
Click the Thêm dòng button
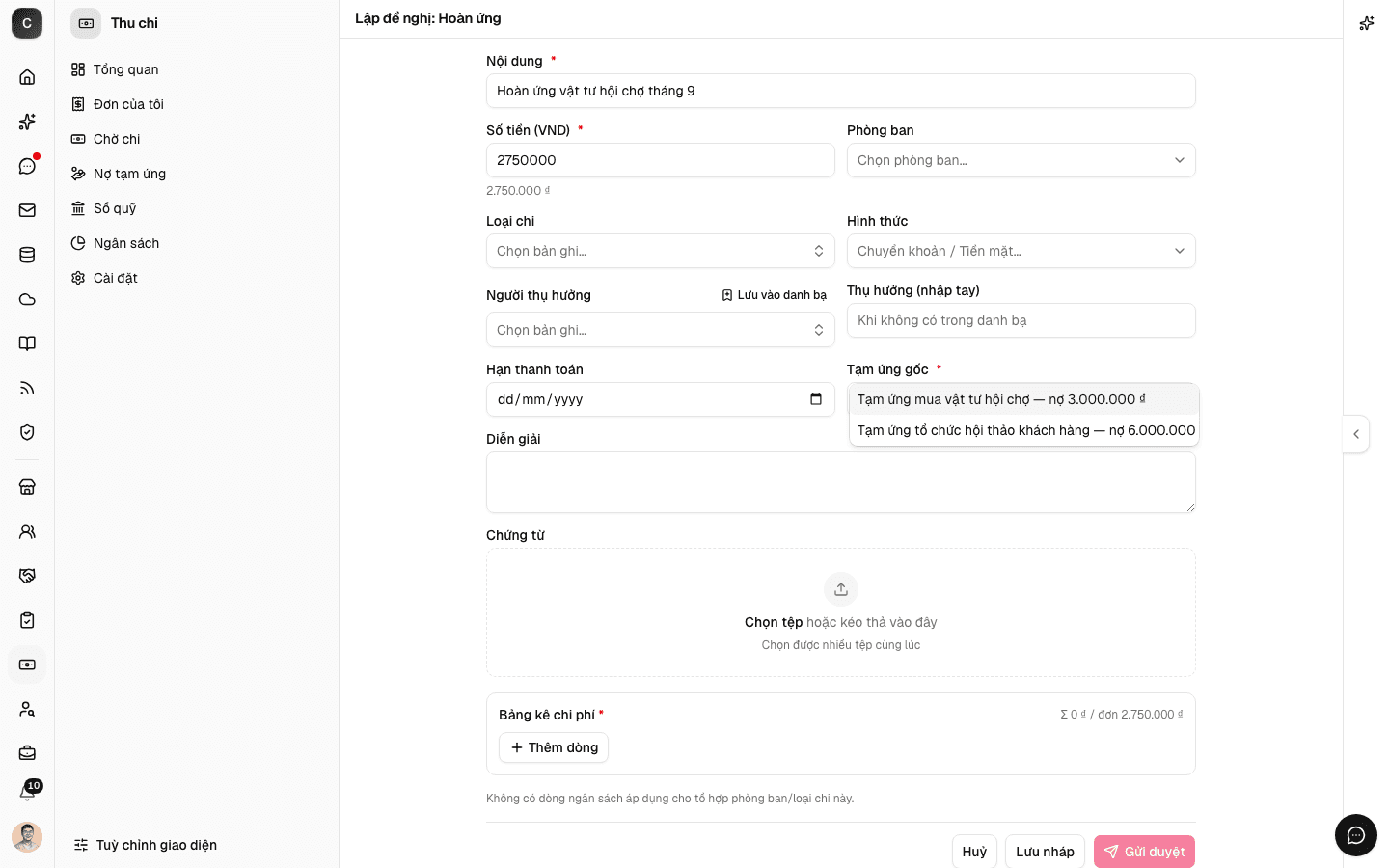point(554,747)
